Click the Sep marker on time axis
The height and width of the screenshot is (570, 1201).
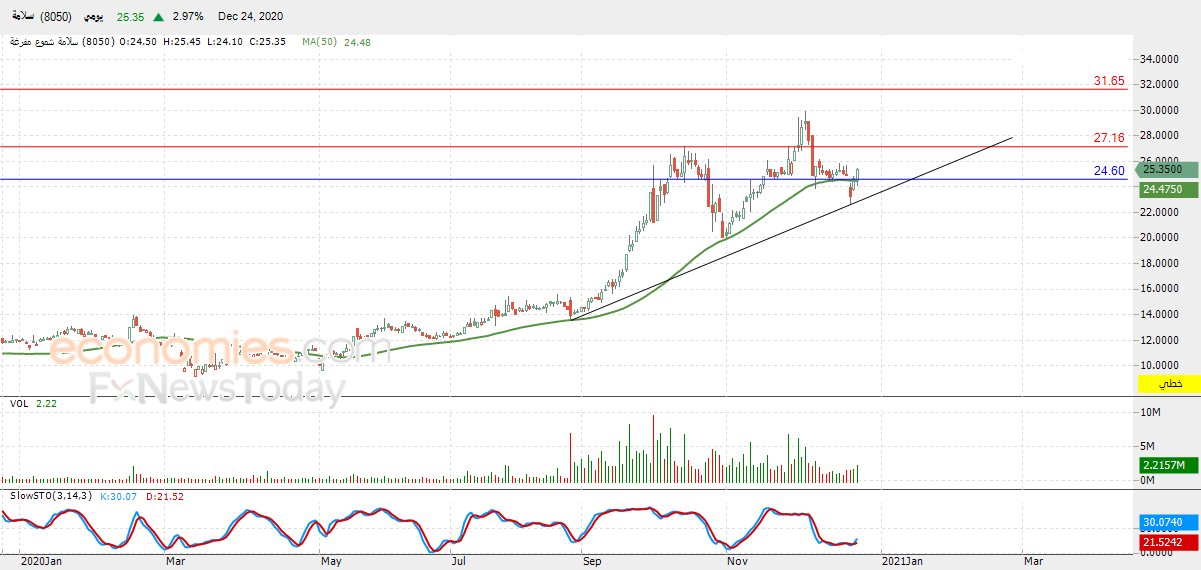pyautogui.click(x=592, y=562)
